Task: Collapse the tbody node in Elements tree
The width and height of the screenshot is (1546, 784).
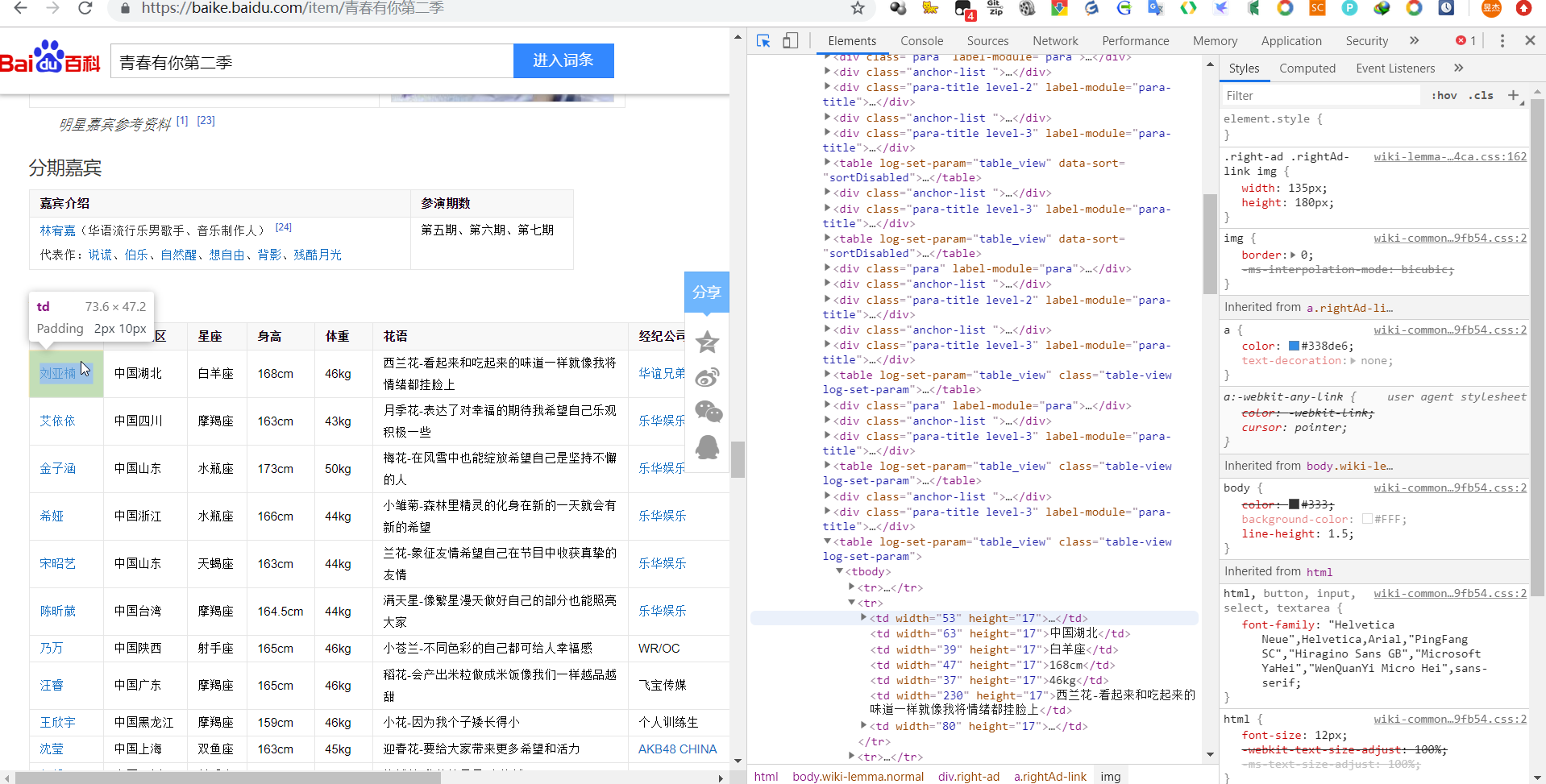Action: click(840, 571)
